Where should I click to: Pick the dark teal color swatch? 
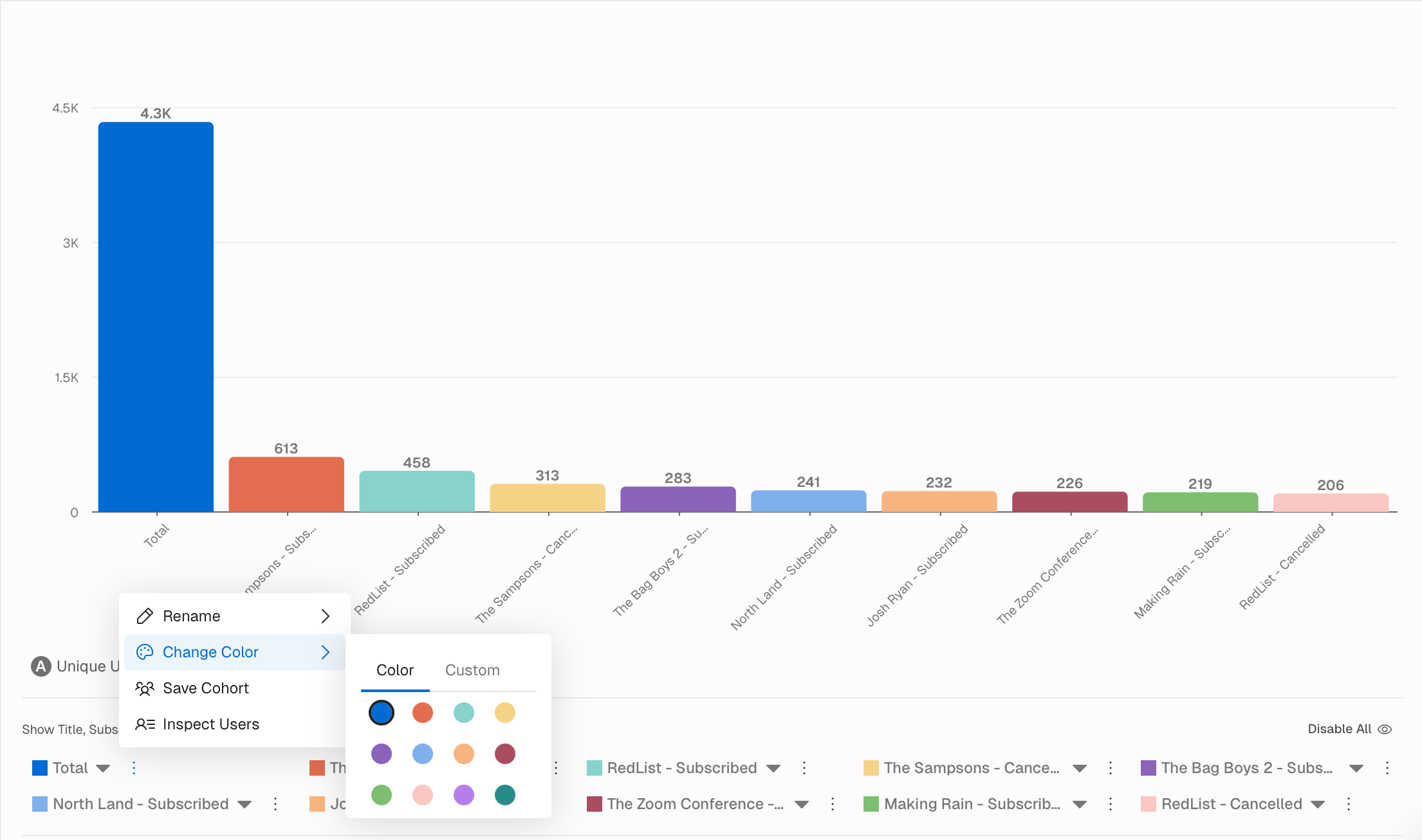[505, 795]
